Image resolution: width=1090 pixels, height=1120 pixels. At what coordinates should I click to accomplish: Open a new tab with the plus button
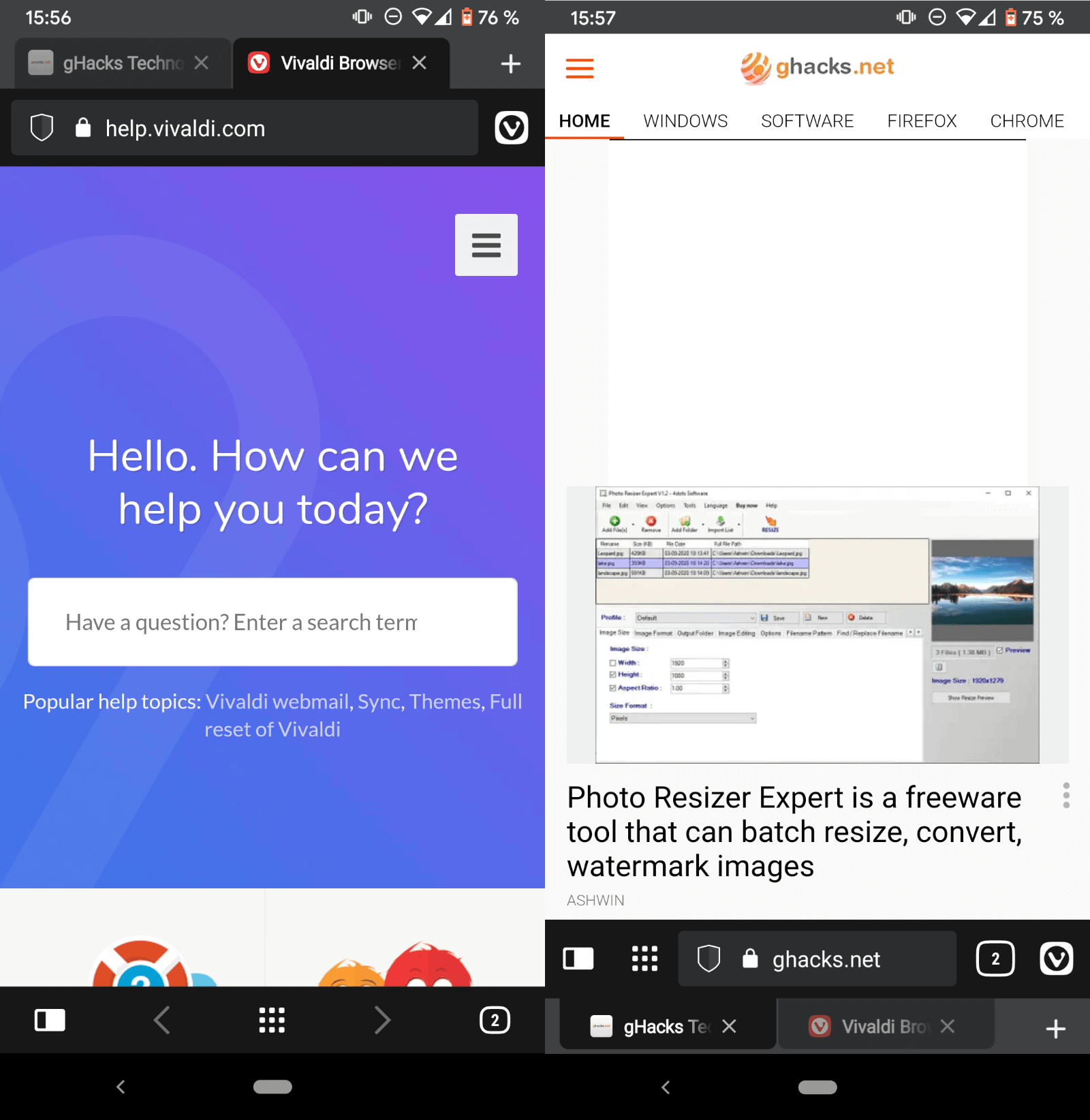[510, 63]
